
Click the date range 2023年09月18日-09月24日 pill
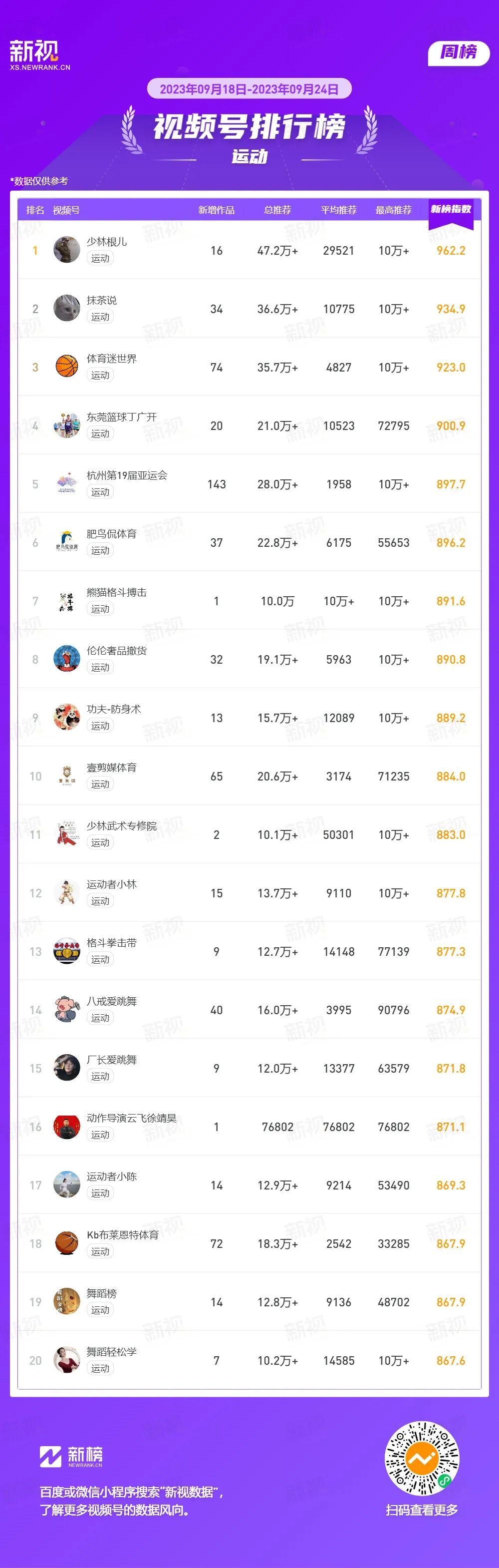tap(249, 89)
